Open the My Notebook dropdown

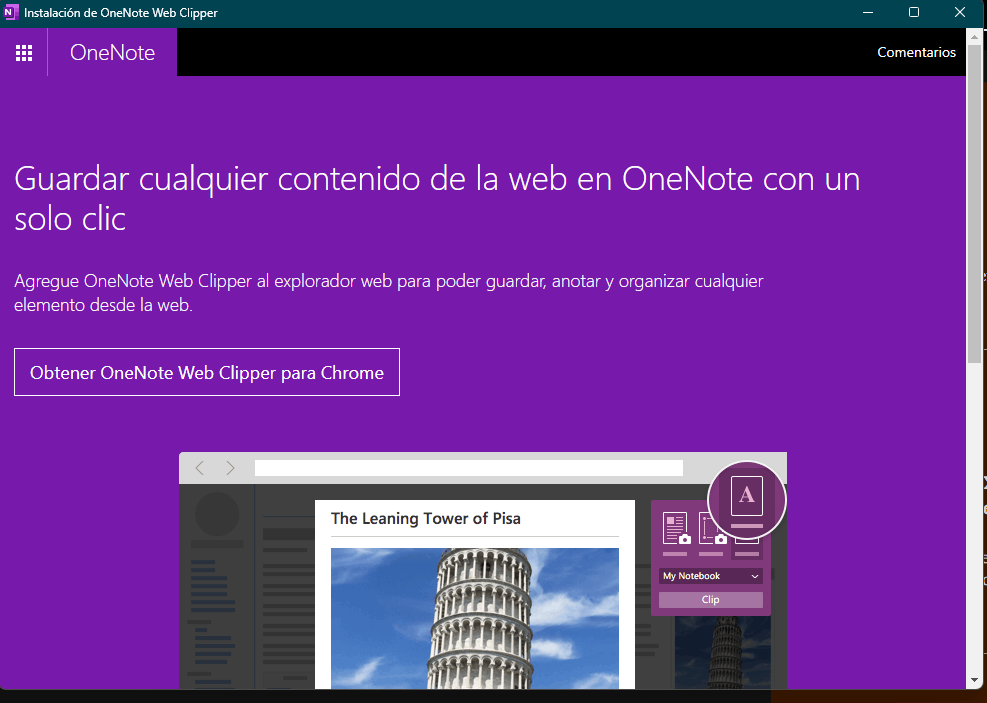pos(711,576)
